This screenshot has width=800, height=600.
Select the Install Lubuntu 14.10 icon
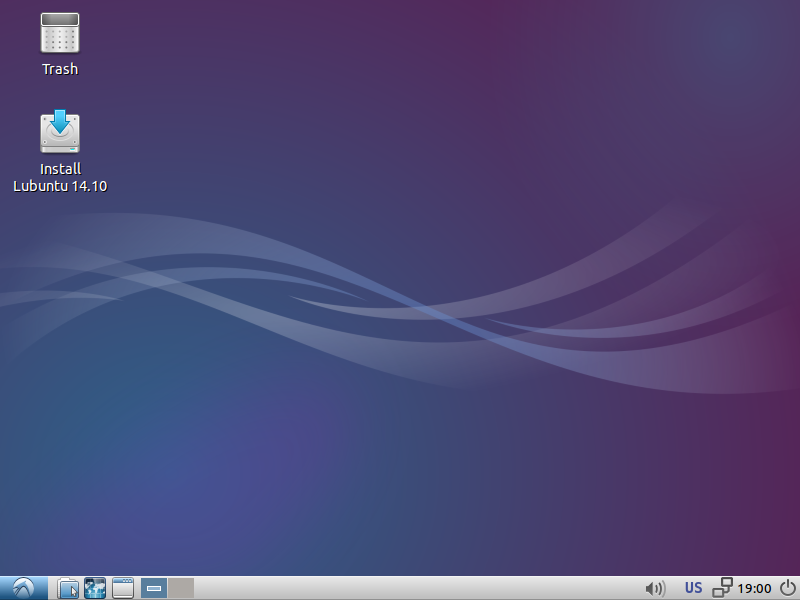[60, 133]
